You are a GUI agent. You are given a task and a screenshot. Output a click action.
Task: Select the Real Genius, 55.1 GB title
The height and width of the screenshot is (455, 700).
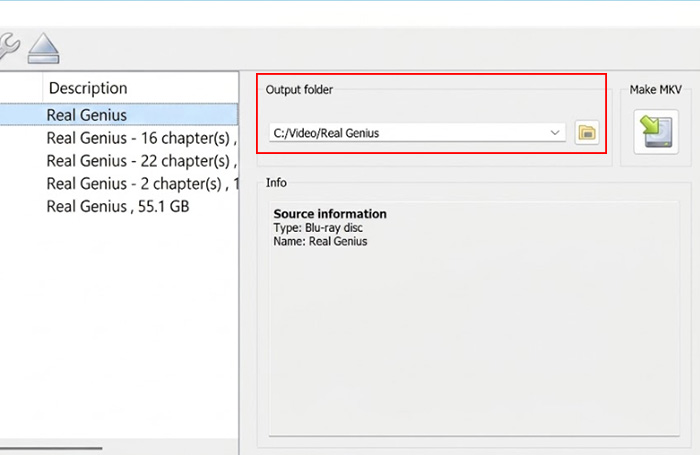[118, 206]
